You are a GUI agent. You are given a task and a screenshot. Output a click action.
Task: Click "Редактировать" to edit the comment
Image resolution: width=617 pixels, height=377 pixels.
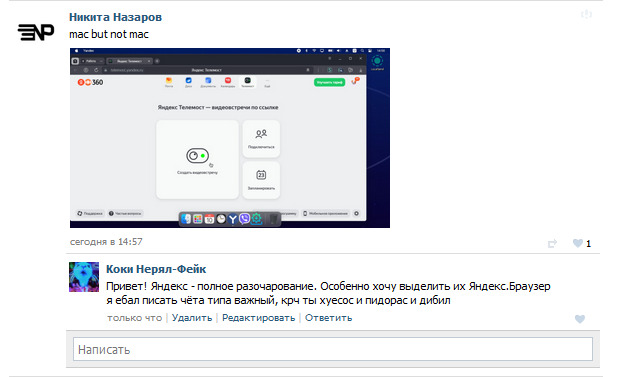(x=259, y=318)
